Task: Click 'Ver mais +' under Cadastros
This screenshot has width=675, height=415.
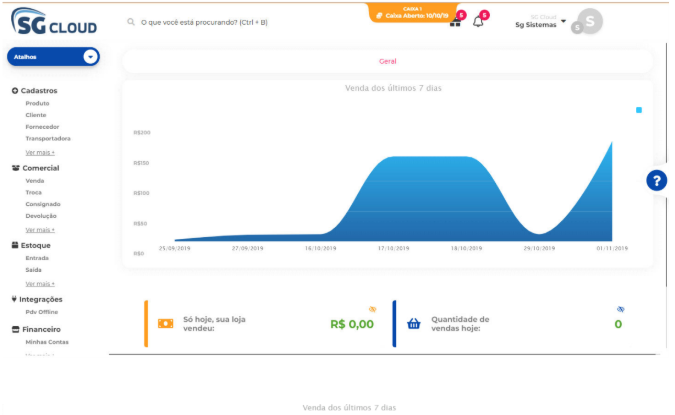Action: pos(40,152)
